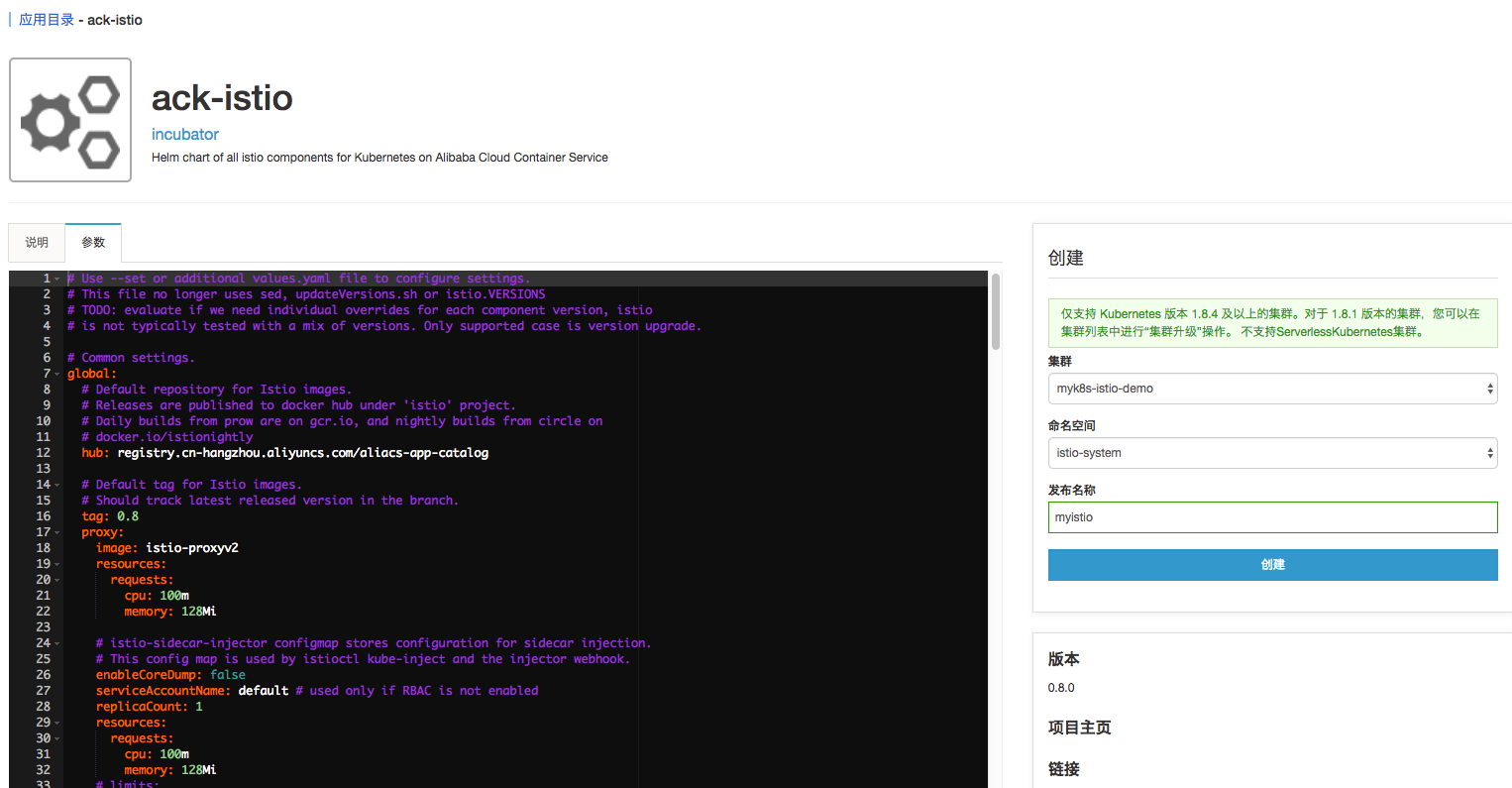1512x788 pixels.
Task: Collapse the resources: block at line 29
Action: tap(57, 723)
